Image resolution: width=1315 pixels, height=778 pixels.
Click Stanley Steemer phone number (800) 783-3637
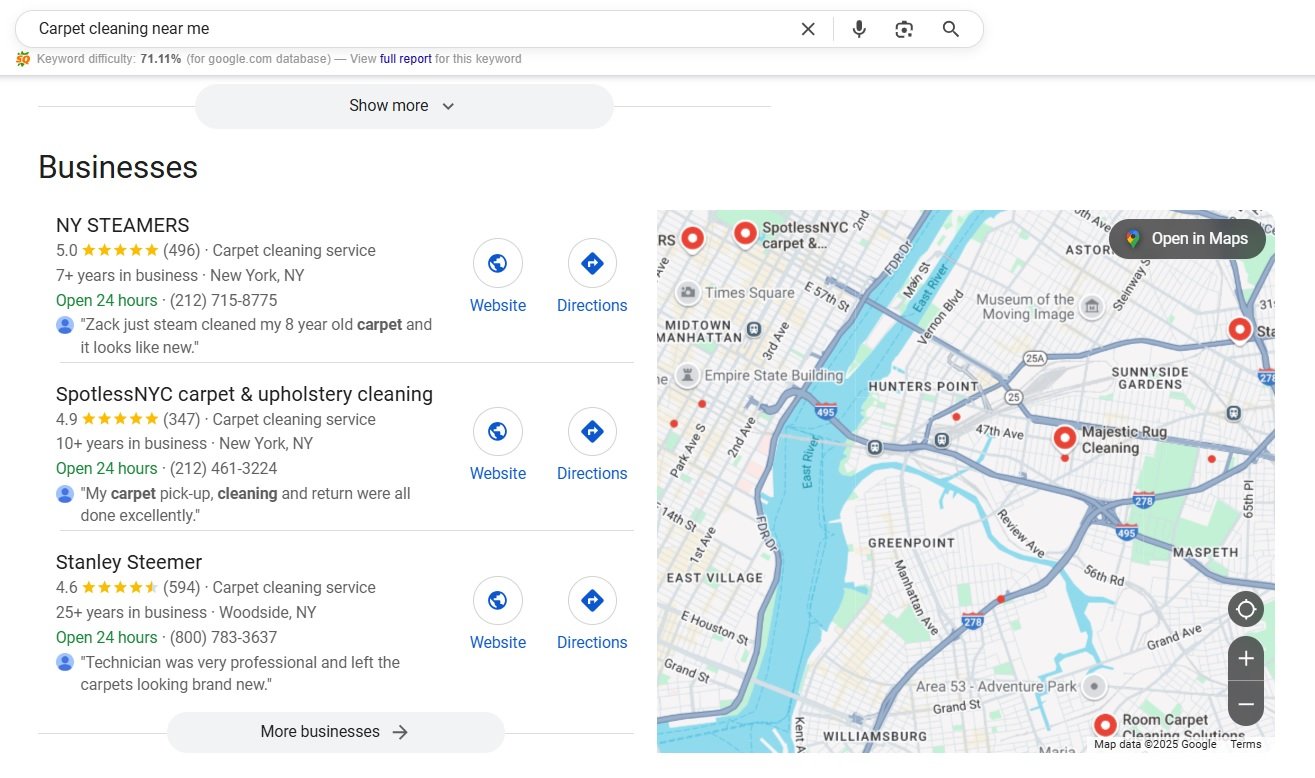tap(224, 637)
